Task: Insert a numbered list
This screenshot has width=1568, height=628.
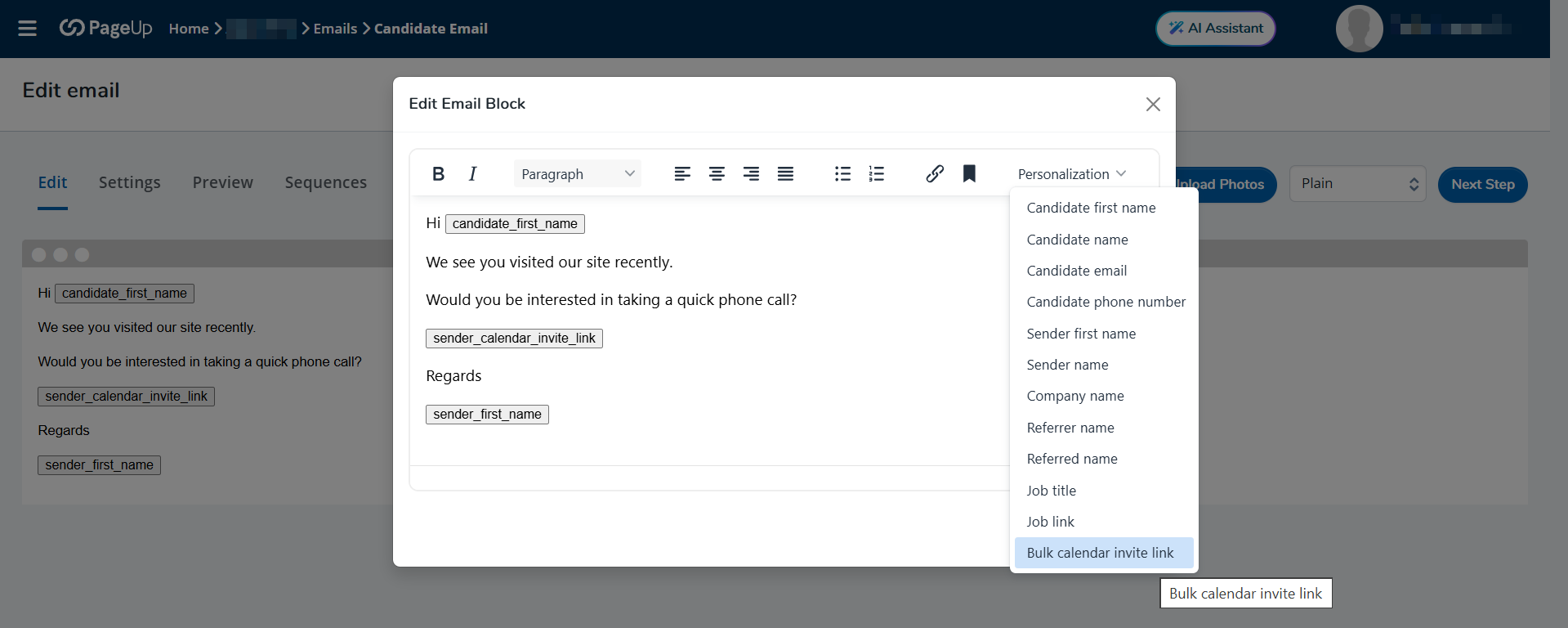Action: pyautogui.click(x=877, y=174)
